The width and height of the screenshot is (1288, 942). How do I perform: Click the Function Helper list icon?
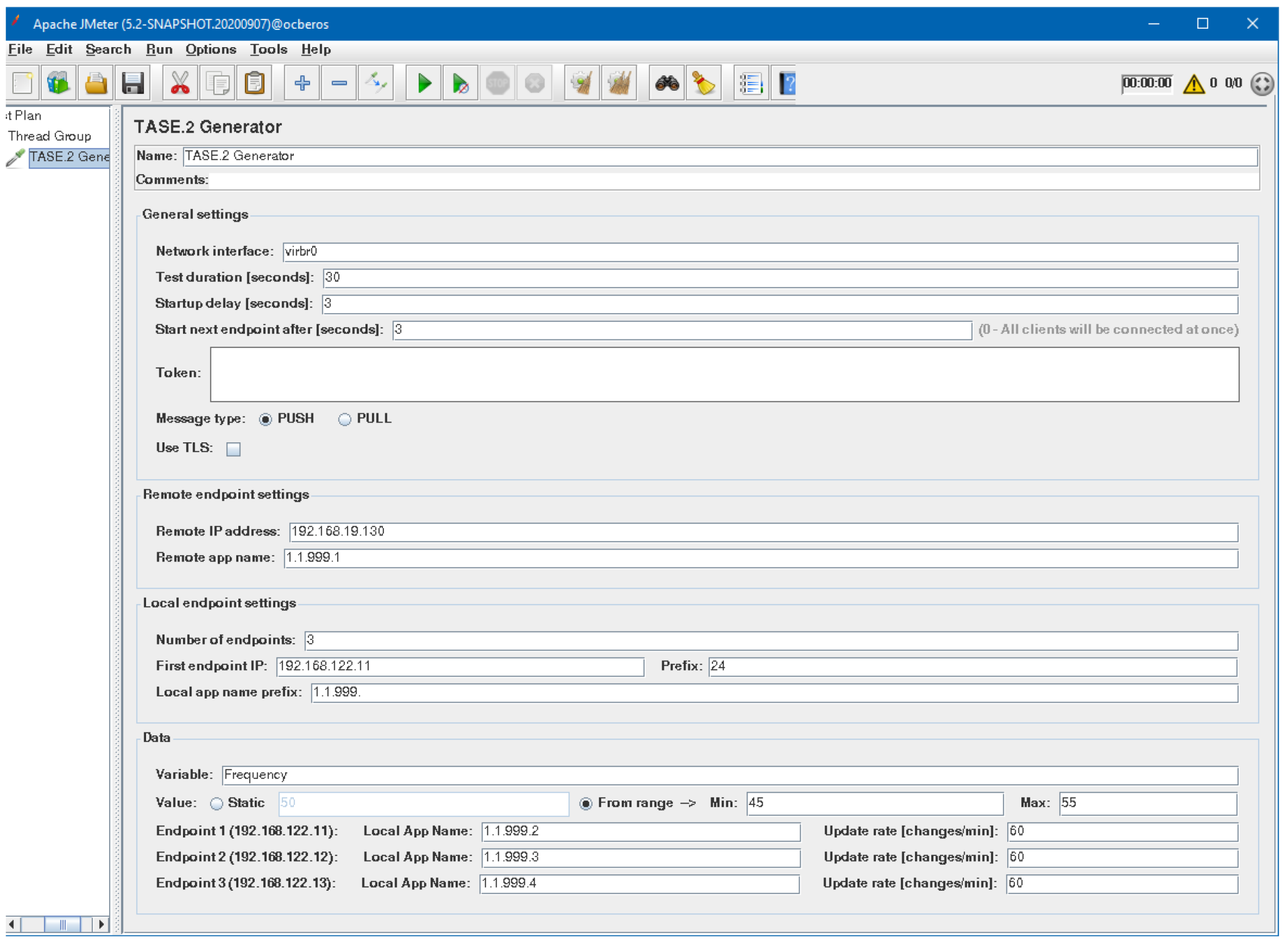click(750, 84)
